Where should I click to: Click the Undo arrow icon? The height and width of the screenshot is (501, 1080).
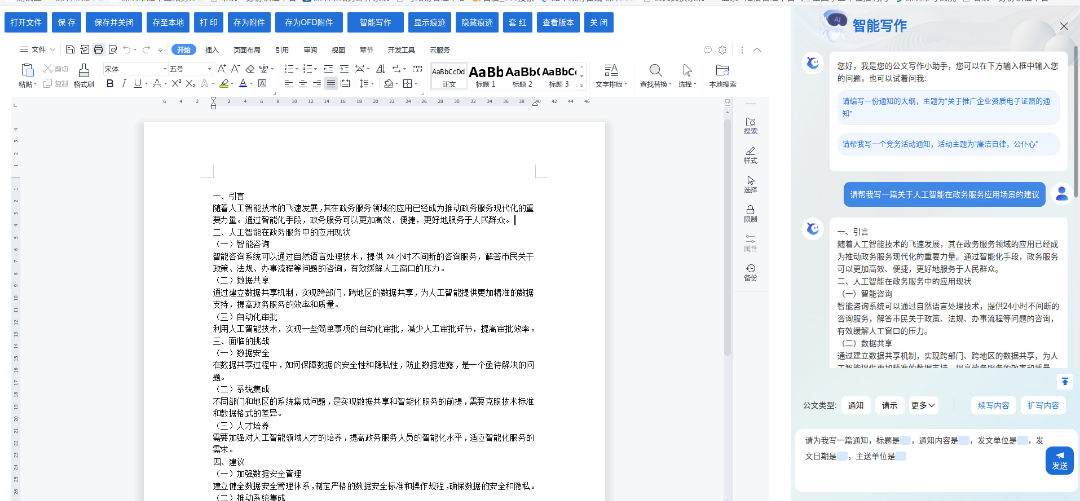coord(127,50)
